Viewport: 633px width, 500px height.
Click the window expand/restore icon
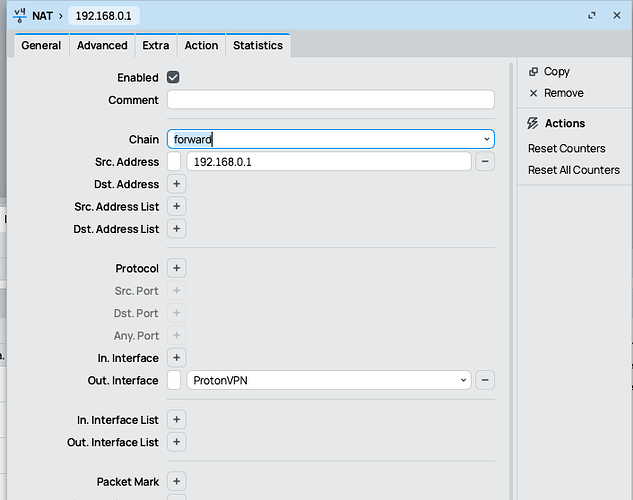pyautogui.click(x=592, y=15)
